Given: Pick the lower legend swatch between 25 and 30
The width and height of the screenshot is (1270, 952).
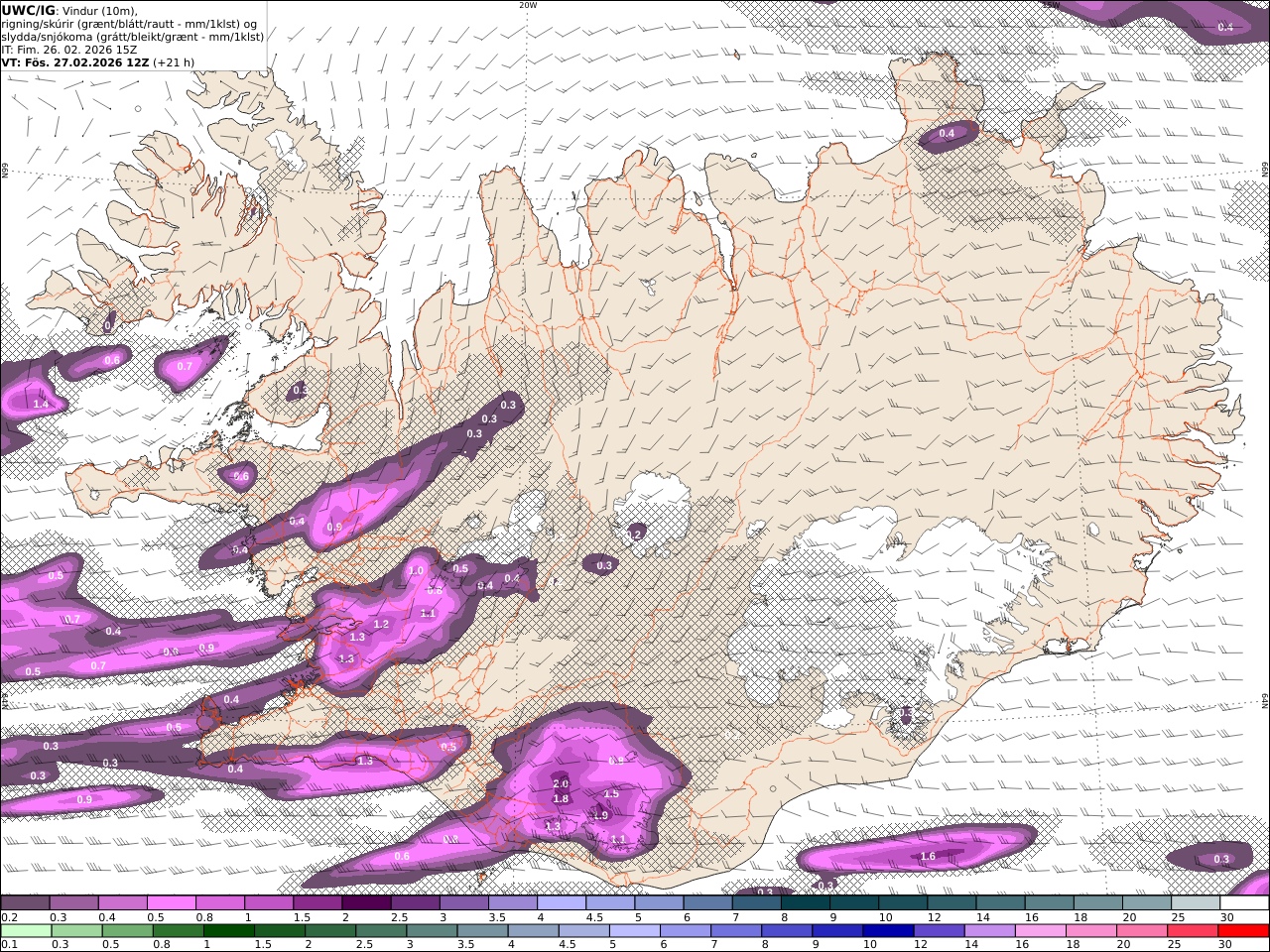Looking at the screenshot, I should (x=1192, y=931).
